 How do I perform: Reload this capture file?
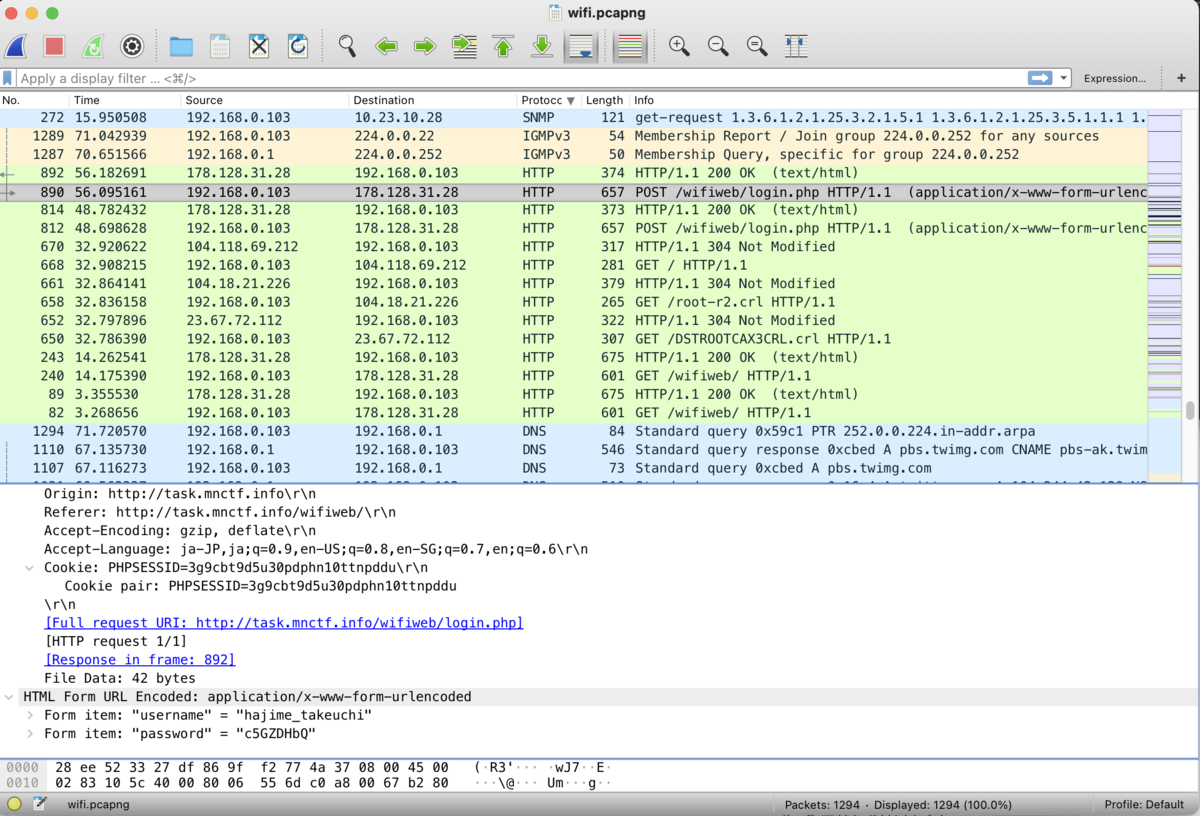click(x=297, y=46)
